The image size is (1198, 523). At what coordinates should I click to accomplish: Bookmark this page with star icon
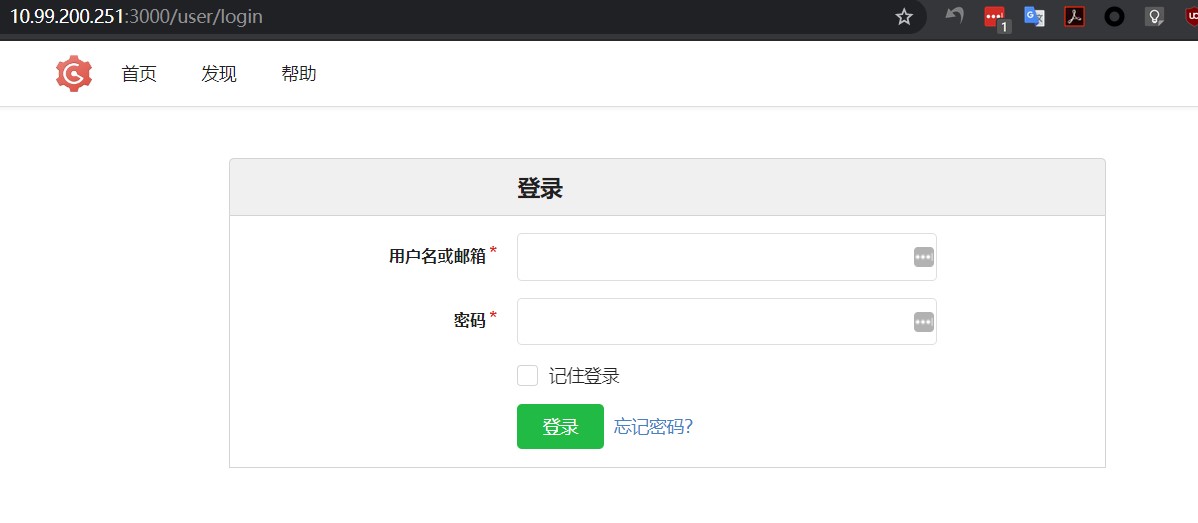point(904,17)
